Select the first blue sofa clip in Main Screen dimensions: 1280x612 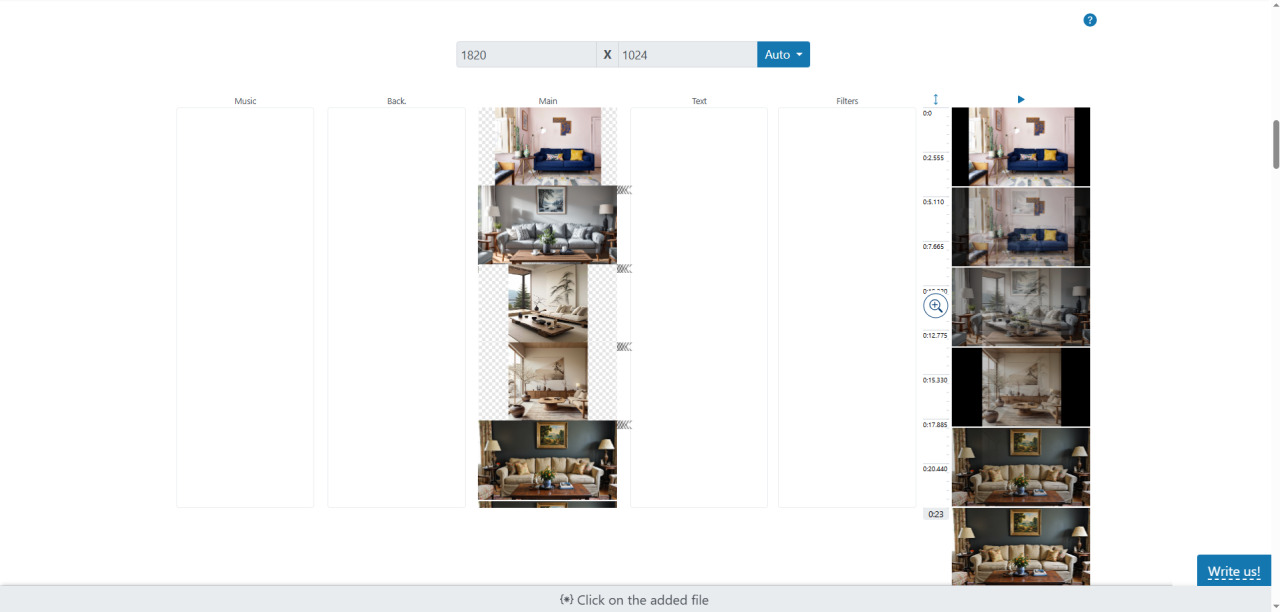(547, 146)
